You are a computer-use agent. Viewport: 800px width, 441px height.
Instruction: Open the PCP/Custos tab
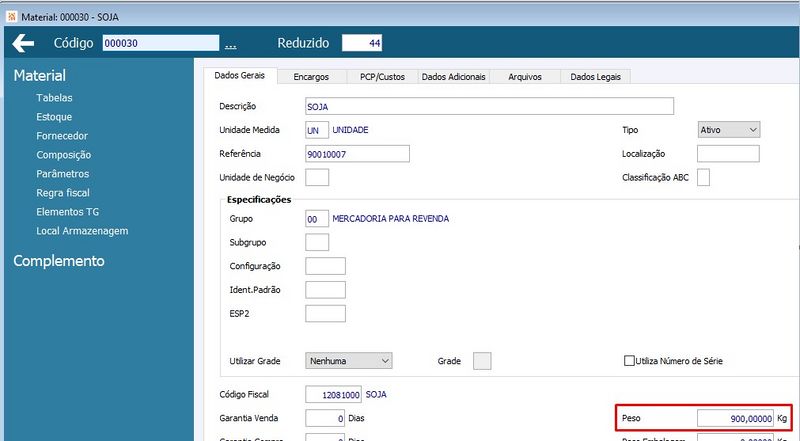tap(382, 77)
